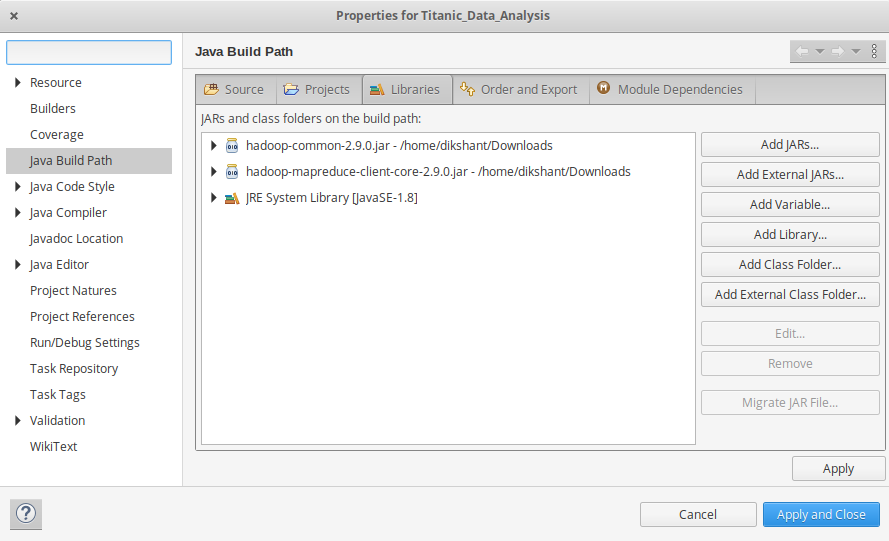Click the Edit... button
The image size is (889, 541).
pyautogui.click(x=790, y=333)
